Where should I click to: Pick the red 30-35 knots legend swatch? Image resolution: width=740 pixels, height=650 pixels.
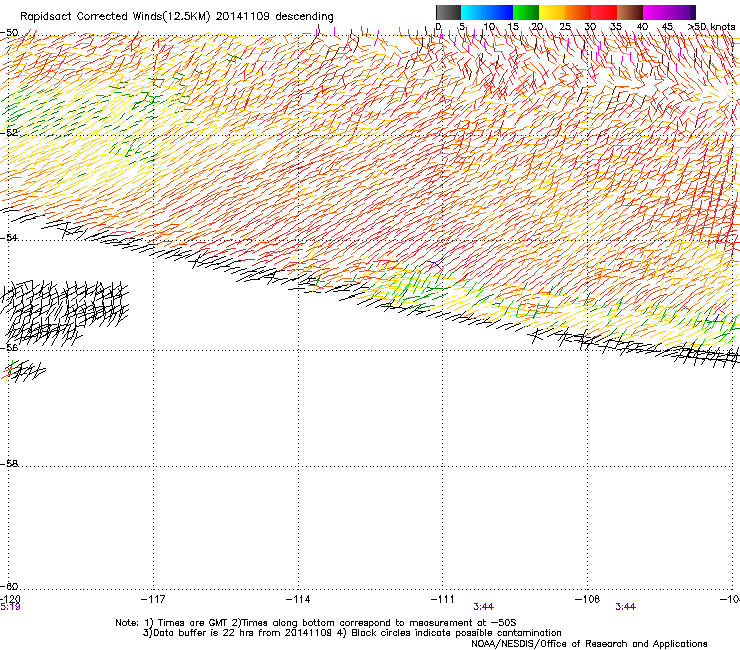(x=604, y=12)
